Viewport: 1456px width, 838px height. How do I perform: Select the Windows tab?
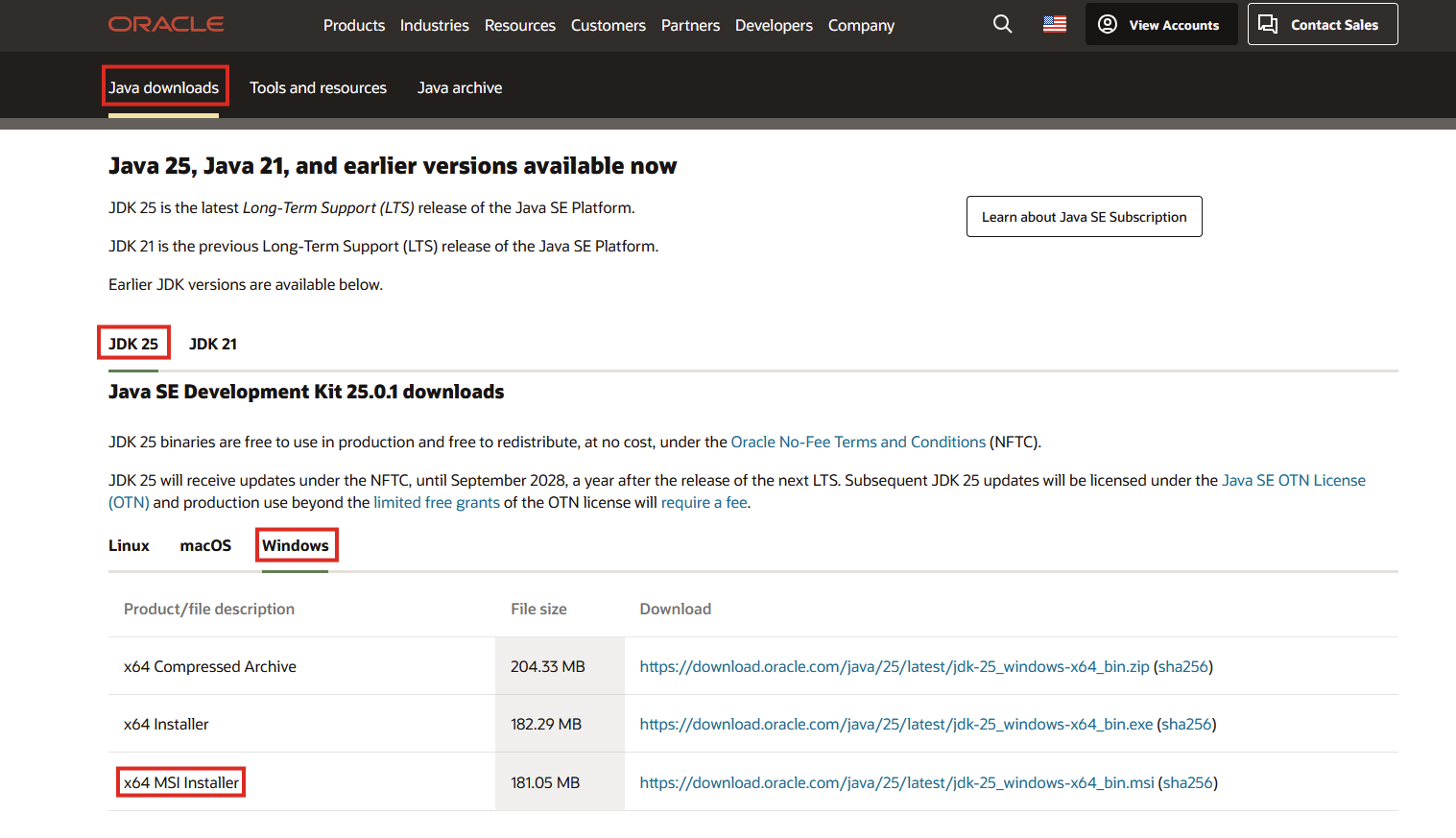(296, 545)
